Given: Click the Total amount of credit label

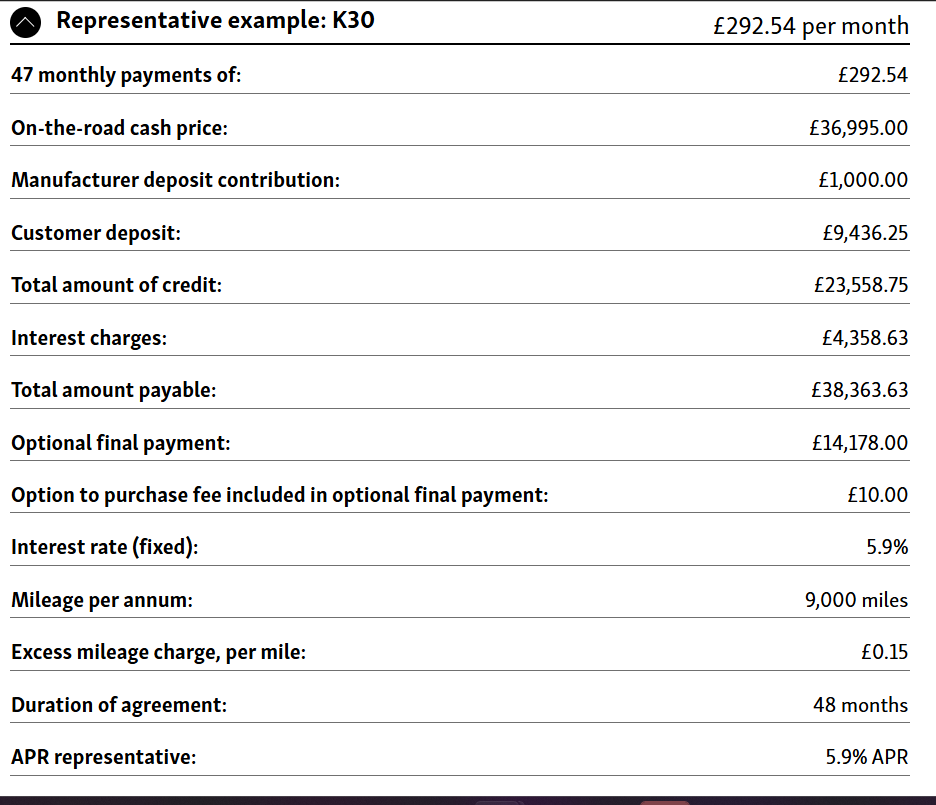Looking at the screenshot, I should 116,285.
